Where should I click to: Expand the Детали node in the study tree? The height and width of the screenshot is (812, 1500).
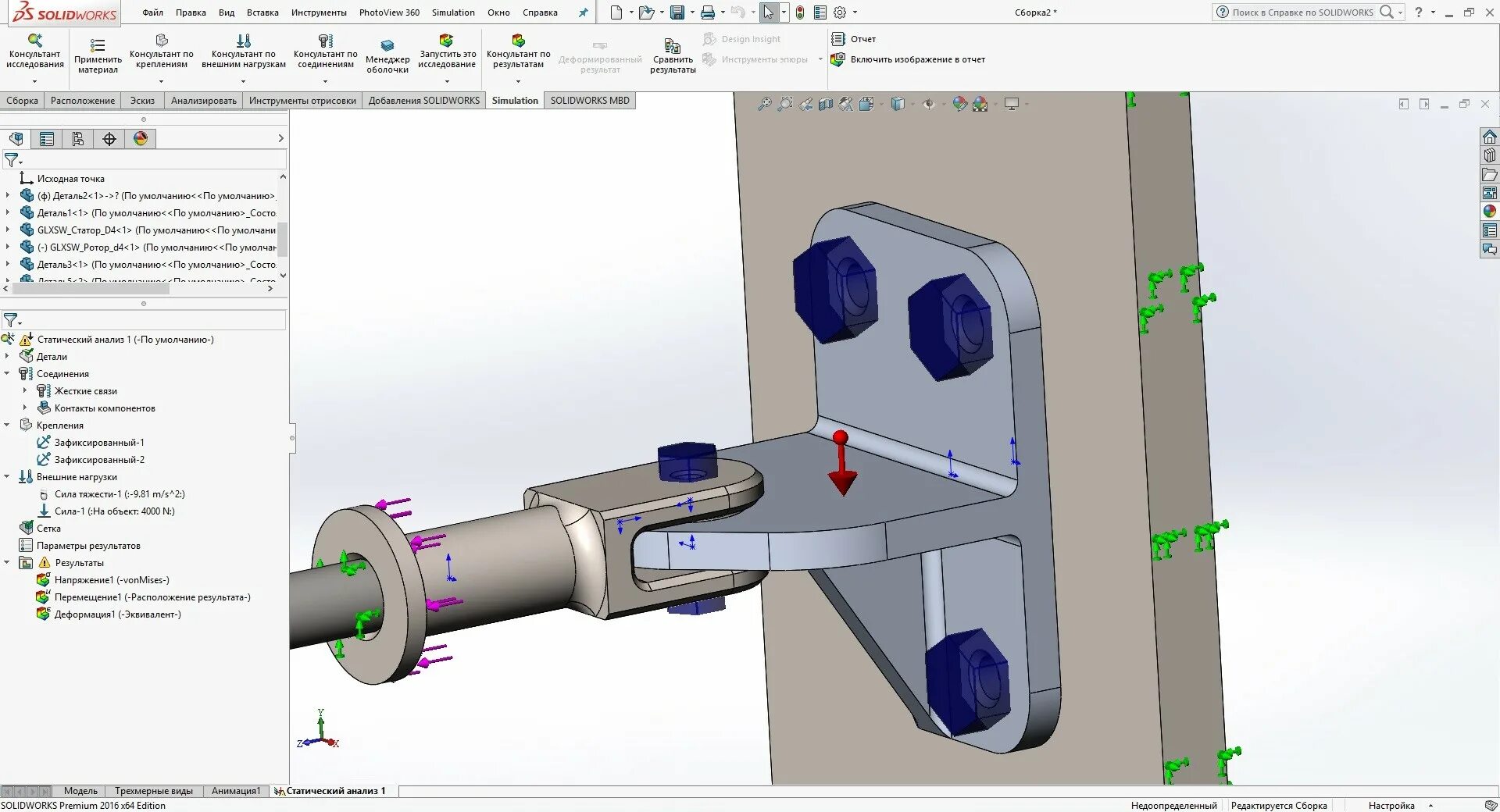coord(8,356)
